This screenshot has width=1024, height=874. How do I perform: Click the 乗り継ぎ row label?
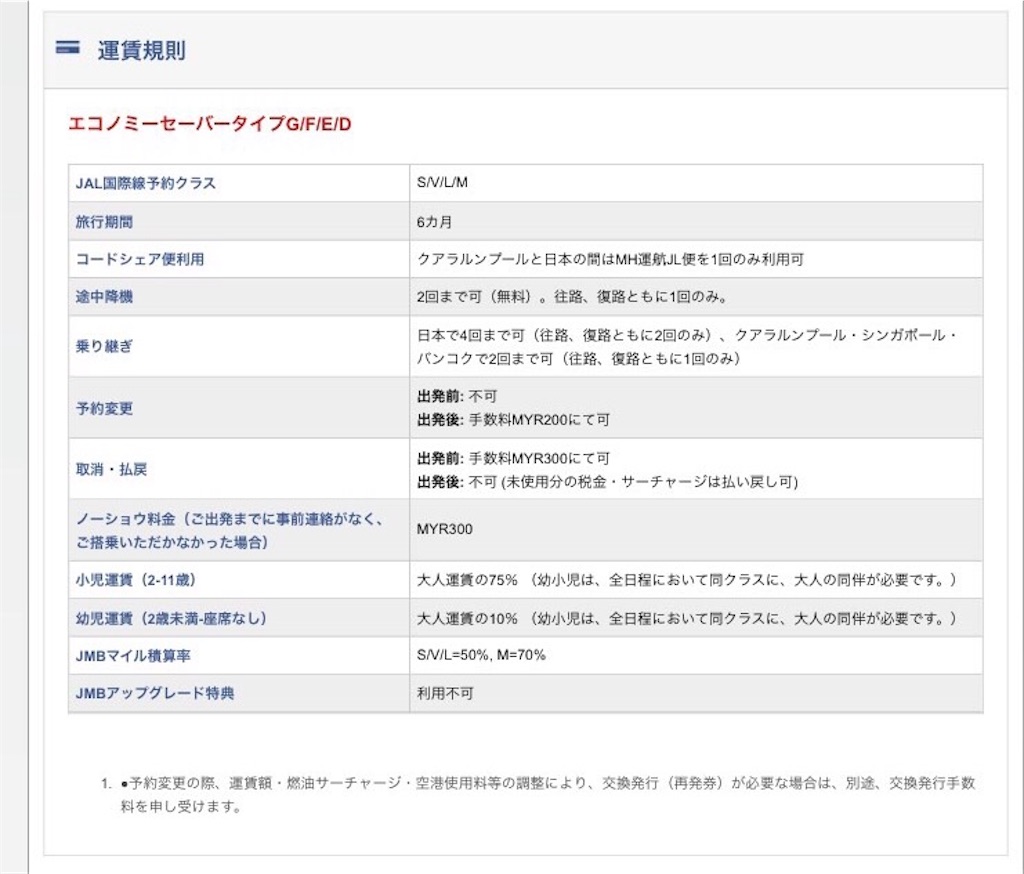[x=104, y=346]
